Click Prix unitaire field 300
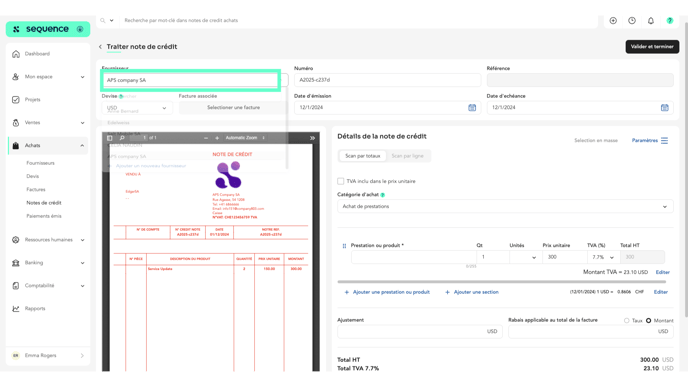688x387 pixels. (x=564, y=257)
